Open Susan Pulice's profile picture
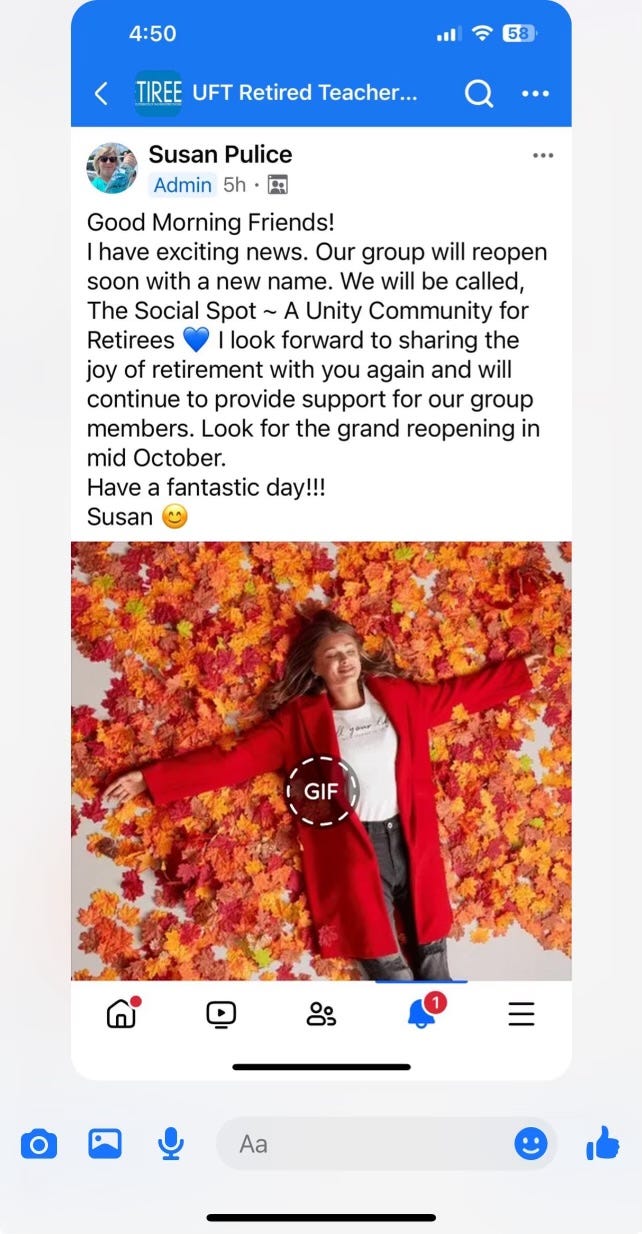 112,168
